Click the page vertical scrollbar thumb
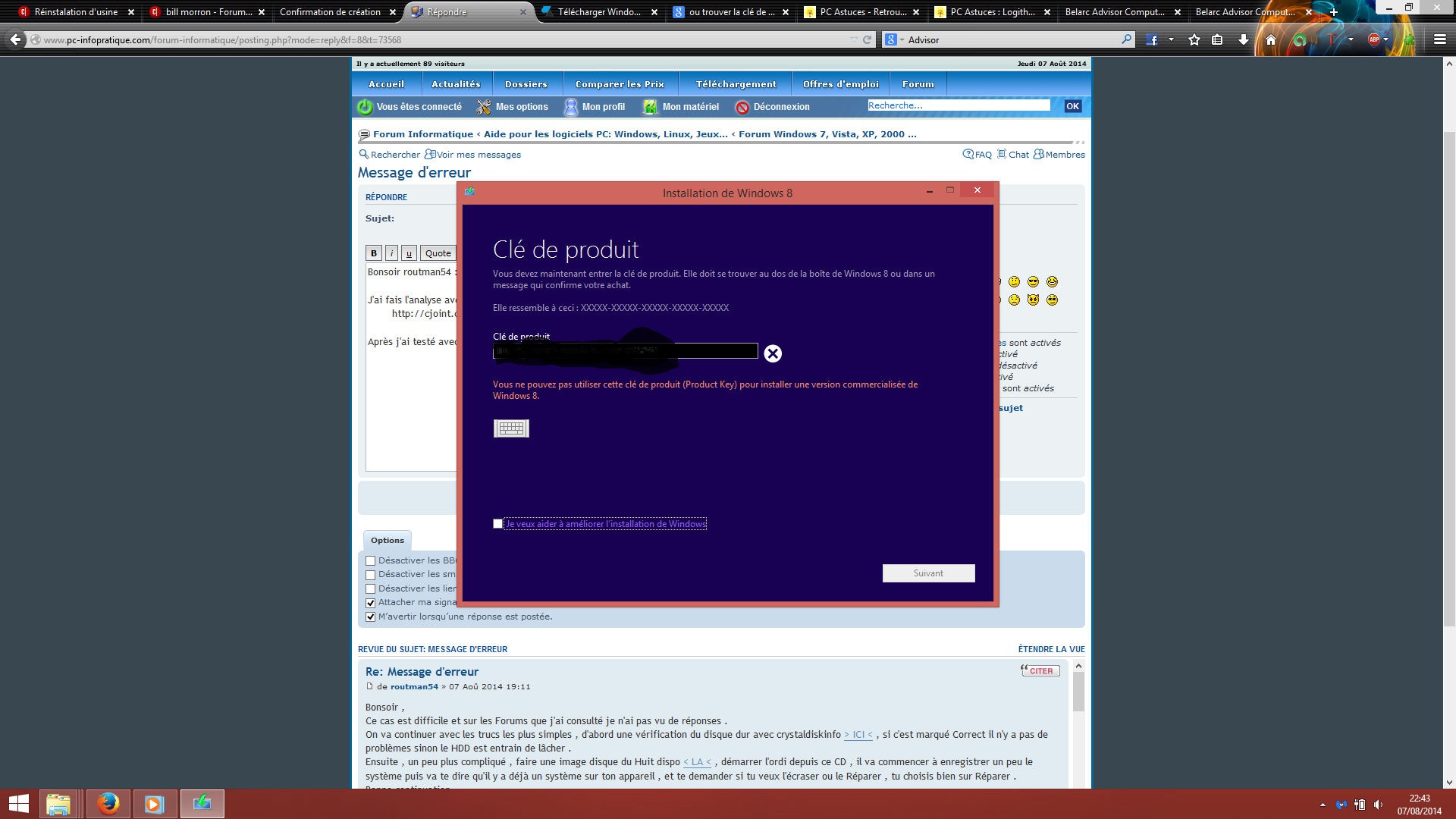1456x819 pixels. pyautogui.click(x=1449, y=379)
